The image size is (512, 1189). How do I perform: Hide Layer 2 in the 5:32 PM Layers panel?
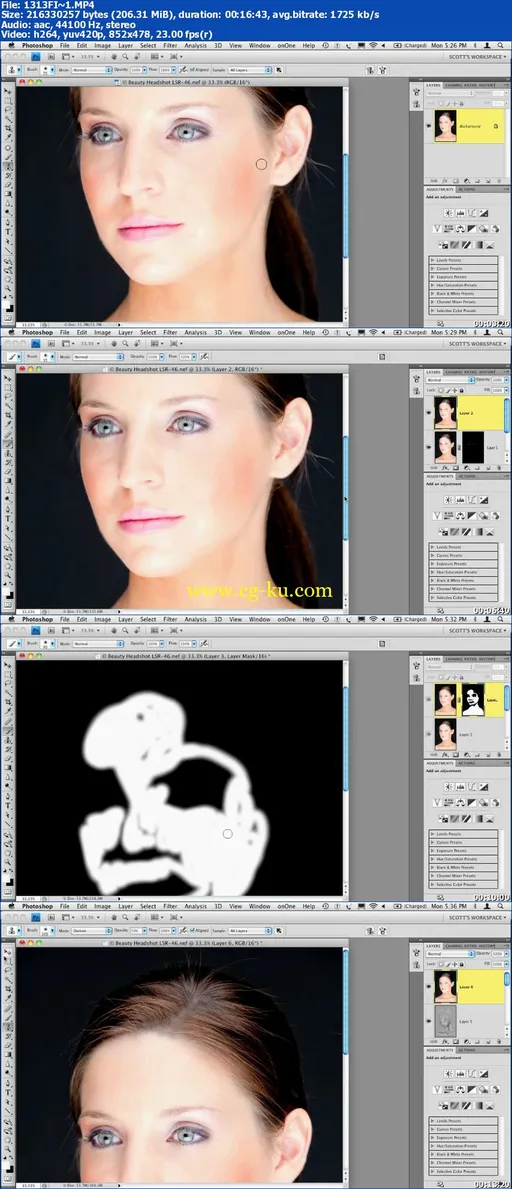tap(430, 735)
